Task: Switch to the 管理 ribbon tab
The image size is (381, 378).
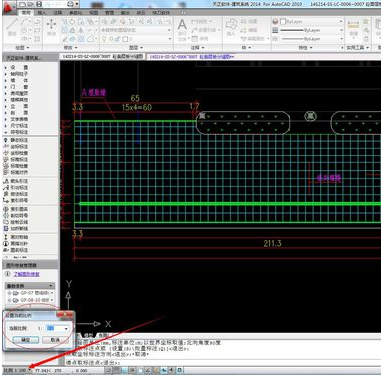Action: point(109,13)
